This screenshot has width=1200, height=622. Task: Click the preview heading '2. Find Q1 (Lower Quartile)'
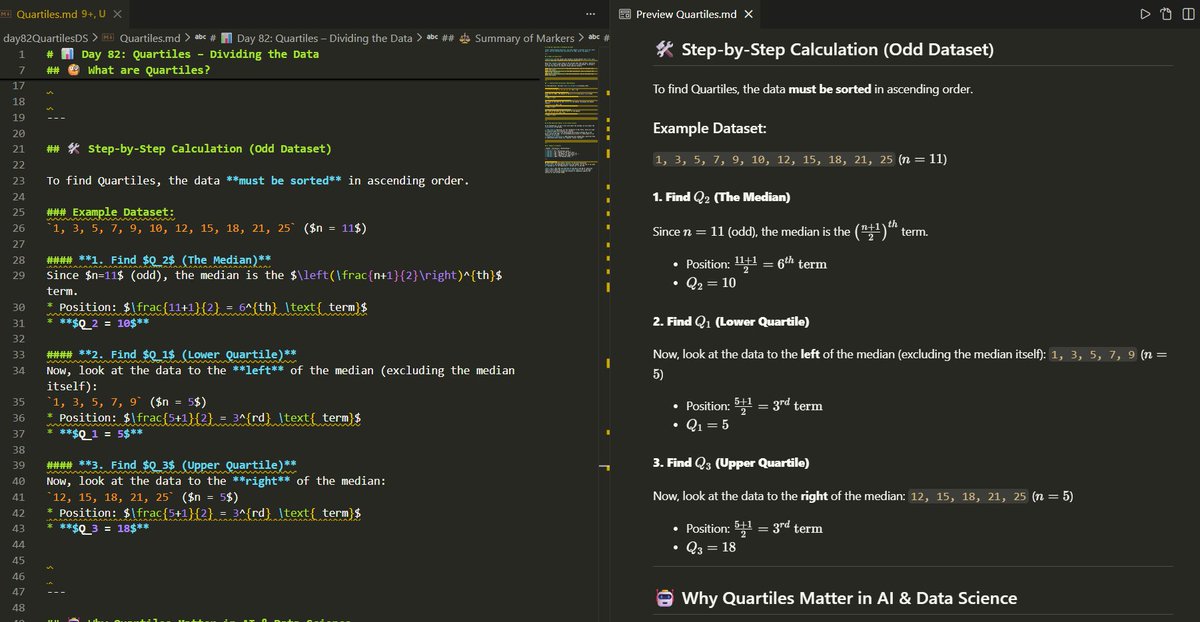[731, 322]
